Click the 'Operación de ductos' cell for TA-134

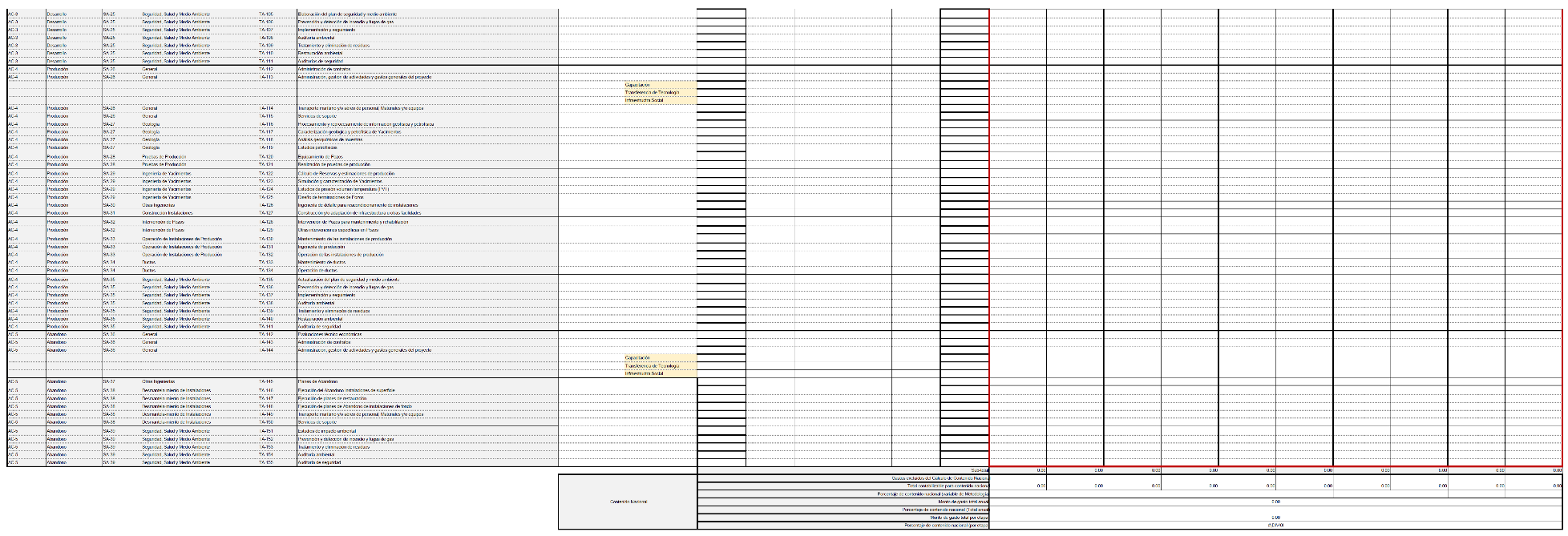[x=317, y=270]
